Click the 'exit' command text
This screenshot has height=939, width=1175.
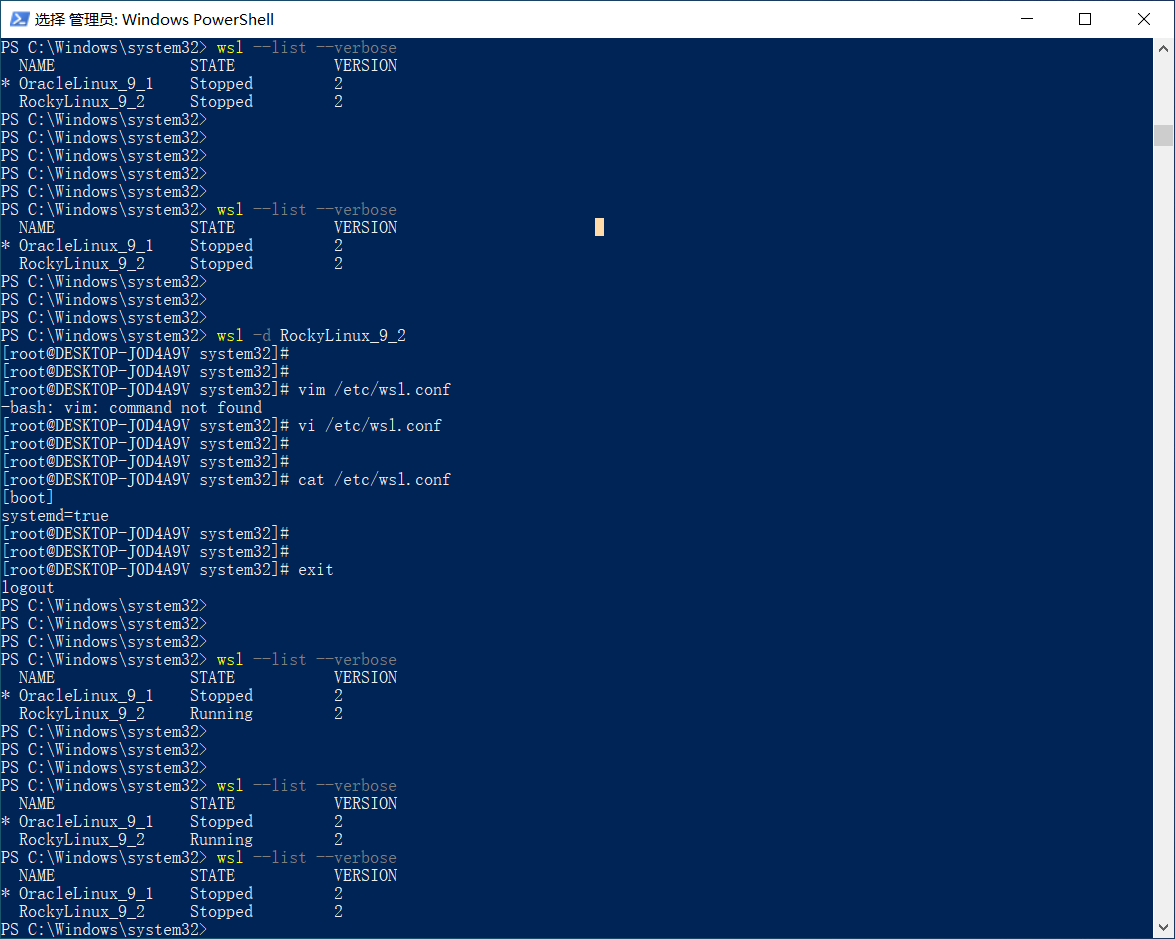click(x=315, y=570)
